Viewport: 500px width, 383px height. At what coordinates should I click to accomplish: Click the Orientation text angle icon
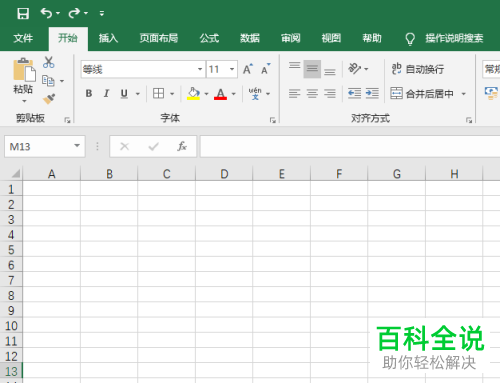point(354,69)
